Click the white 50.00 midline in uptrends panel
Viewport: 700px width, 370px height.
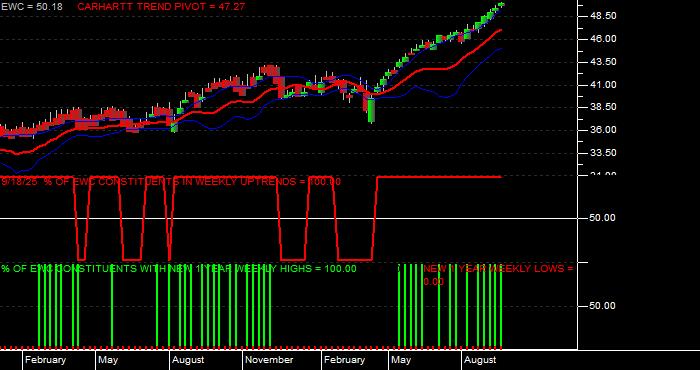click(x=288, y=218)
